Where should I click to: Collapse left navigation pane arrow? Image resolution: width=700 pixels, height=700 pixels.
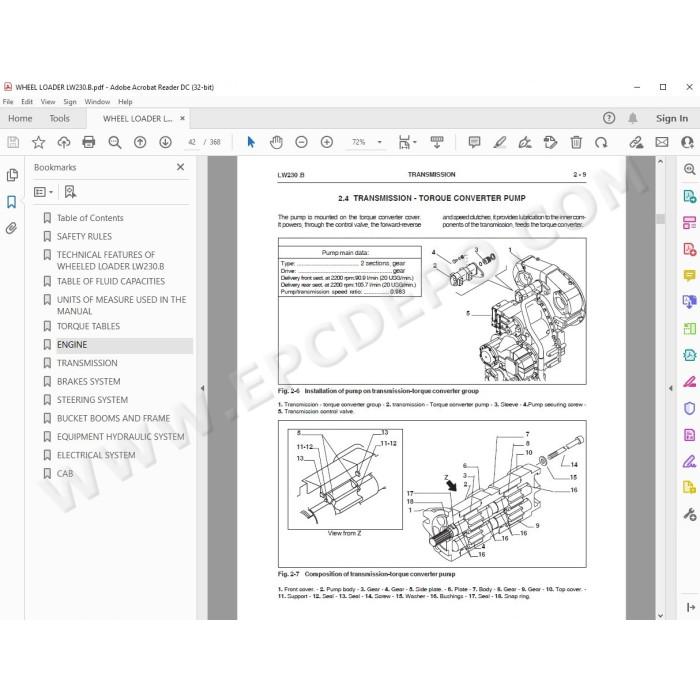coord(202,388)
